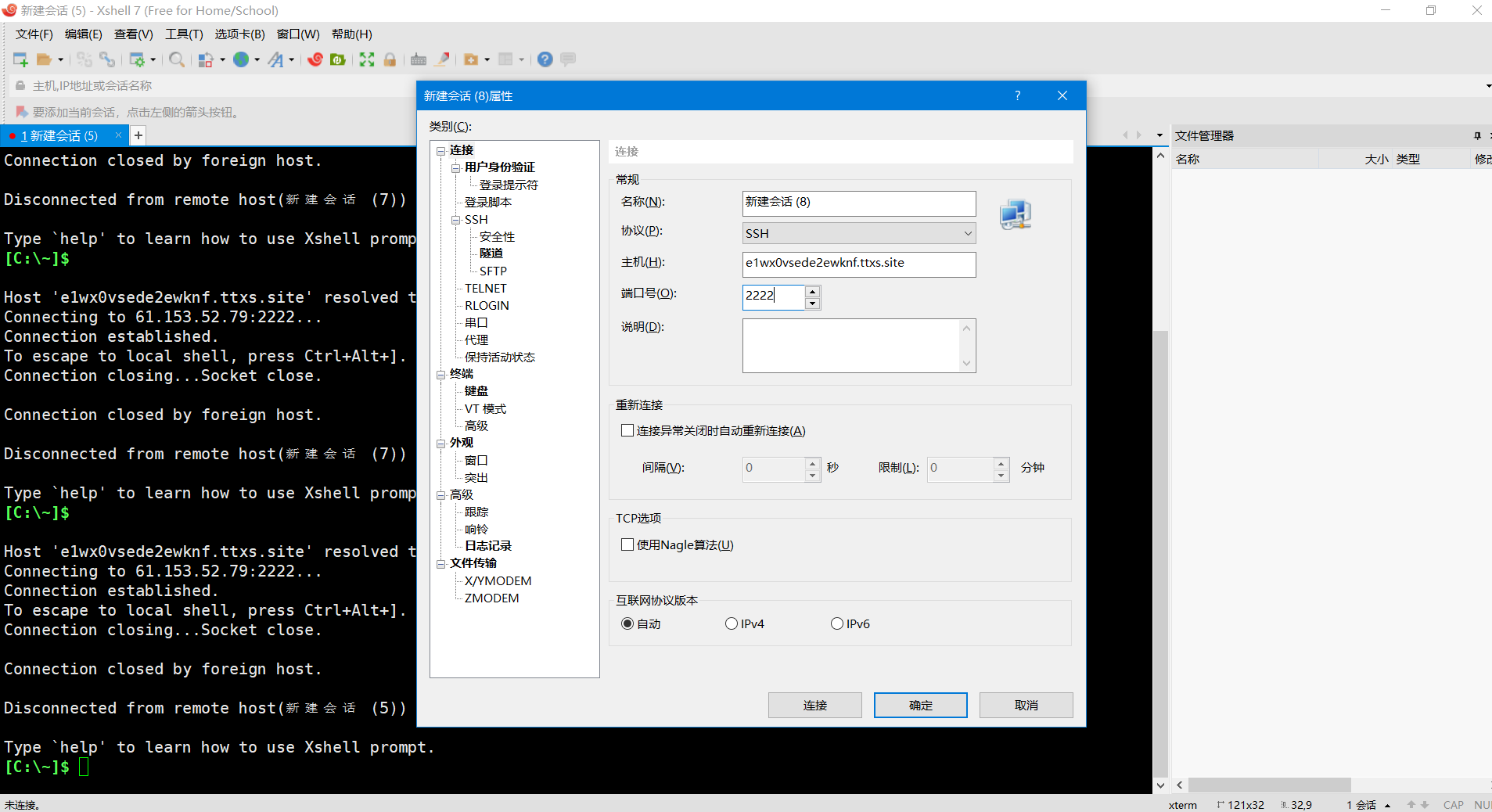Toggle fullscreen with the green arrows icon
Image resolution: width=1492 pixels, height=812 pixels.
coord(367,59)
